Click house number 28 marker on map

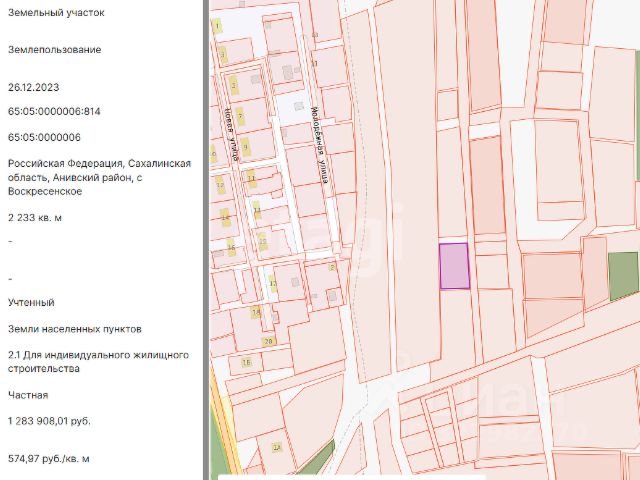tap(268, 341)
